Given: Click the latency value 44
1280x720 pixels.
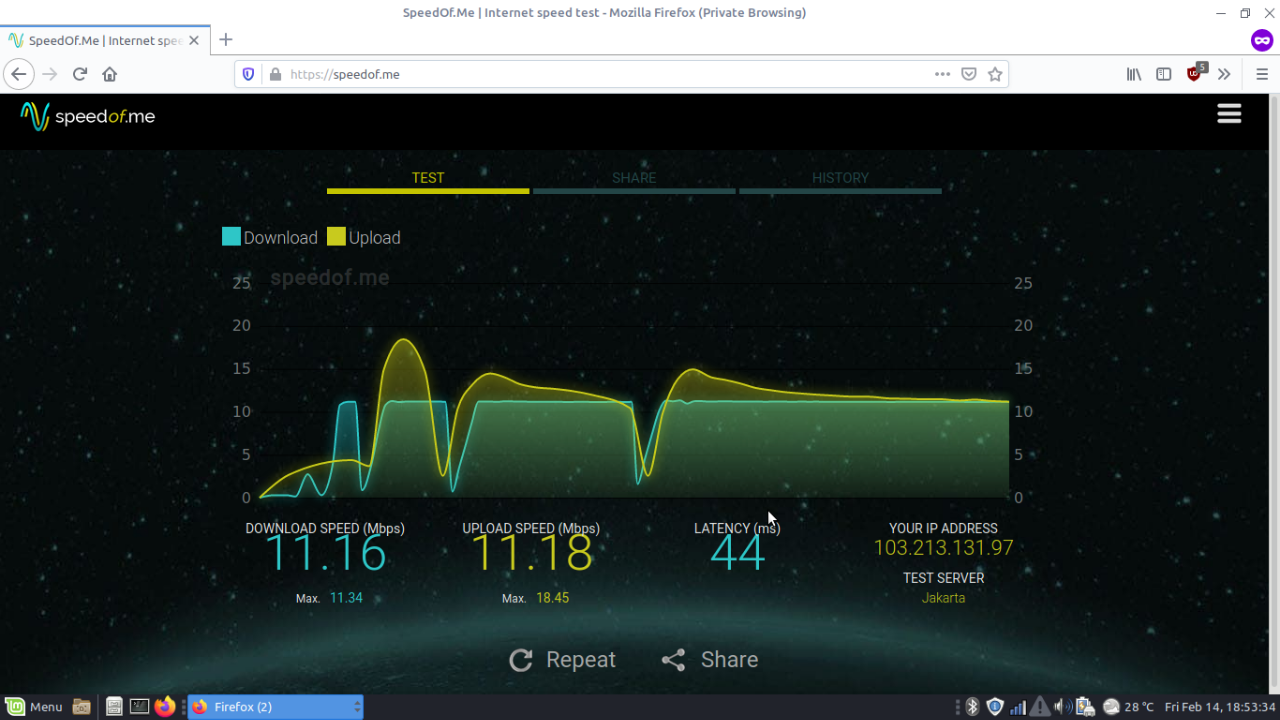Looking at the screenshot, I should 738,553.
